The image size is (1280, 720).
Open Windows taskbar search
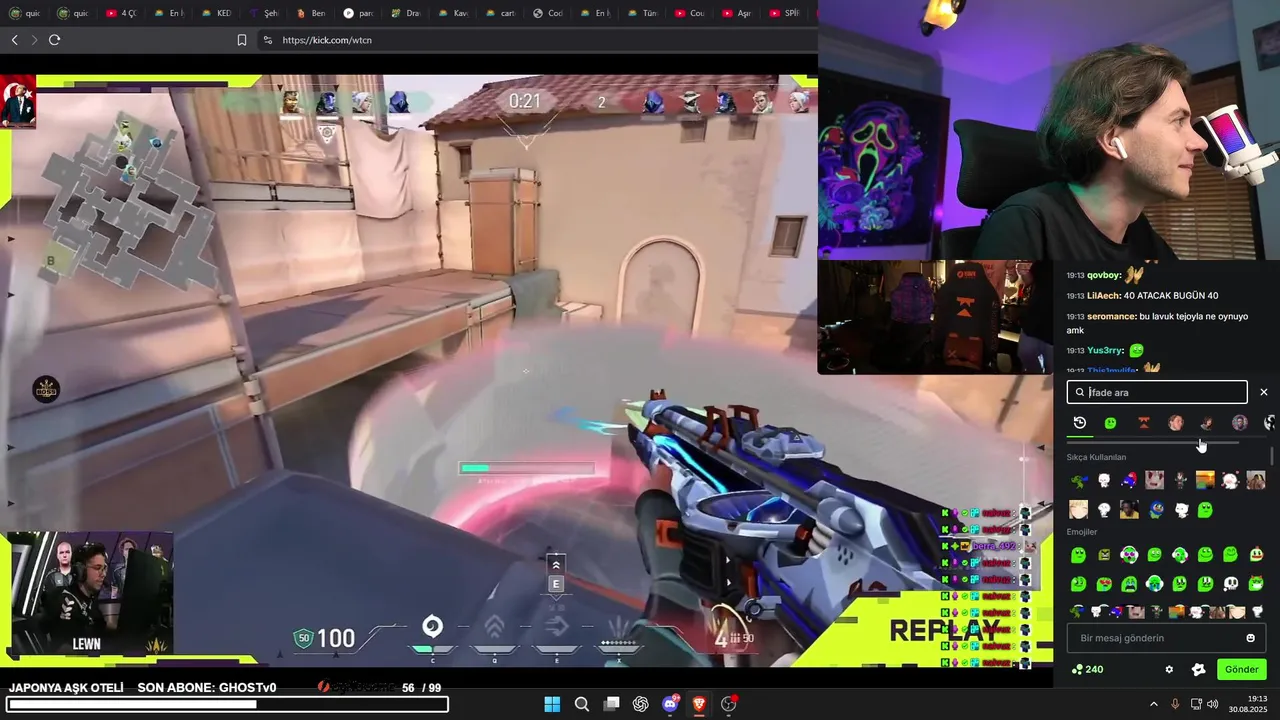point(582,704)
